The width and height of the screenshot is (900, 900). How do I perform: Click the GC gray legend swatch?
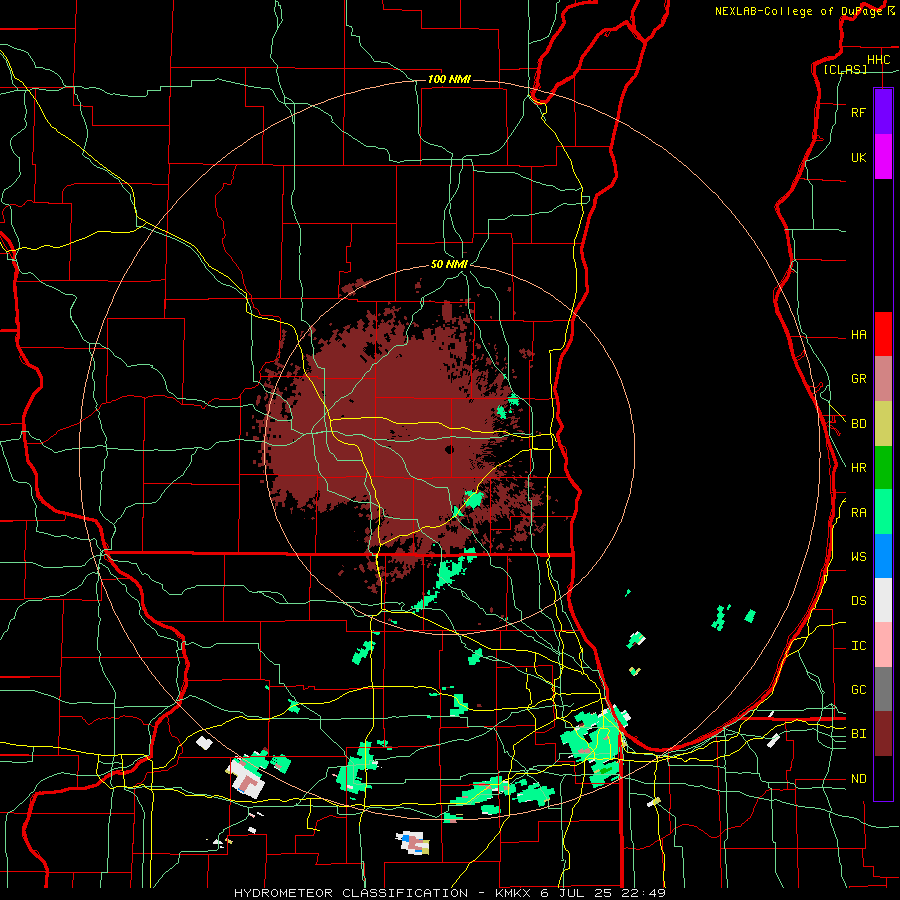883,689
